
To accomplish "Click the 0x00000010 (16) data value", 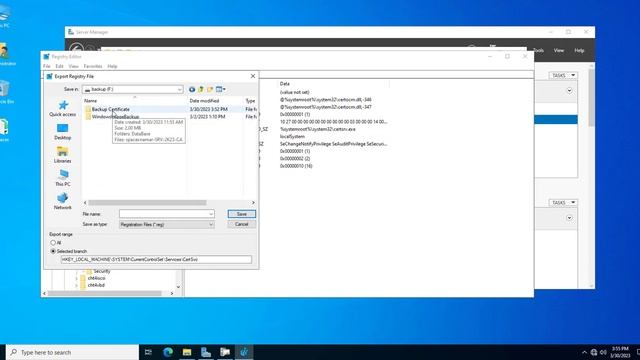I will (296, 166).
